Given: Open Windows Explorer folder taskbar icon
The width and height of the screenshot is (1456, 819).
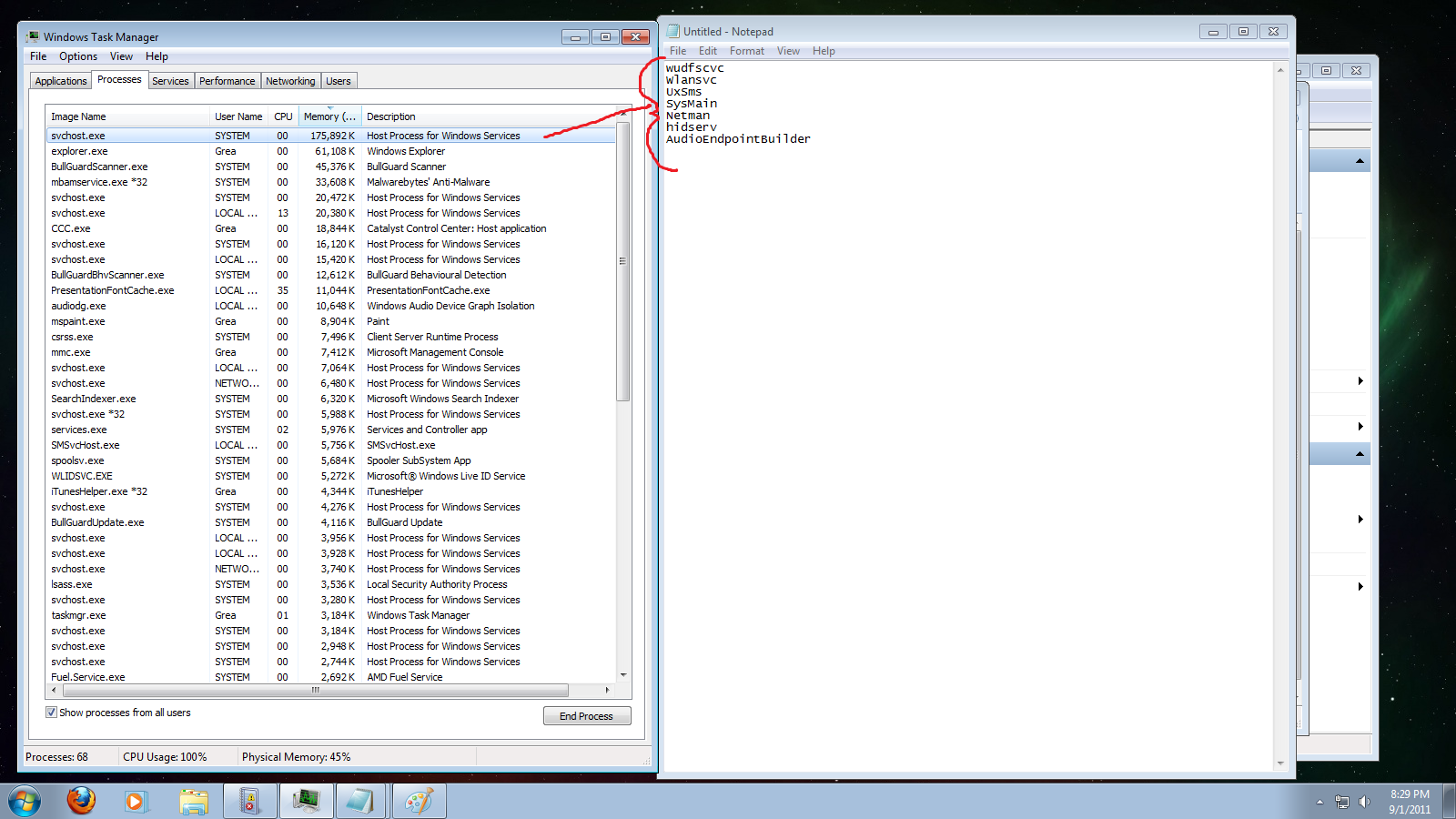Looking at the screenshot, I should (x=193, y=802).
